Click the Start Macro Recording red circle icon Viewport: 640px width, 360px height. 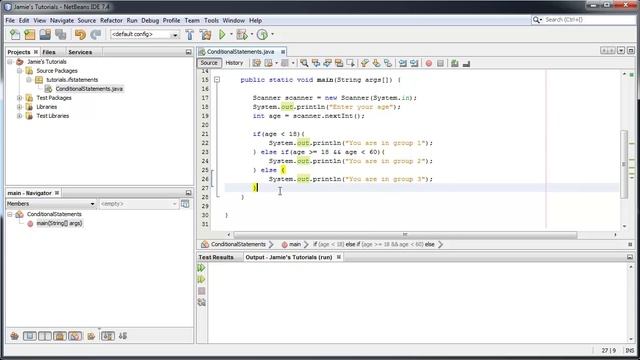coord(429,63)
